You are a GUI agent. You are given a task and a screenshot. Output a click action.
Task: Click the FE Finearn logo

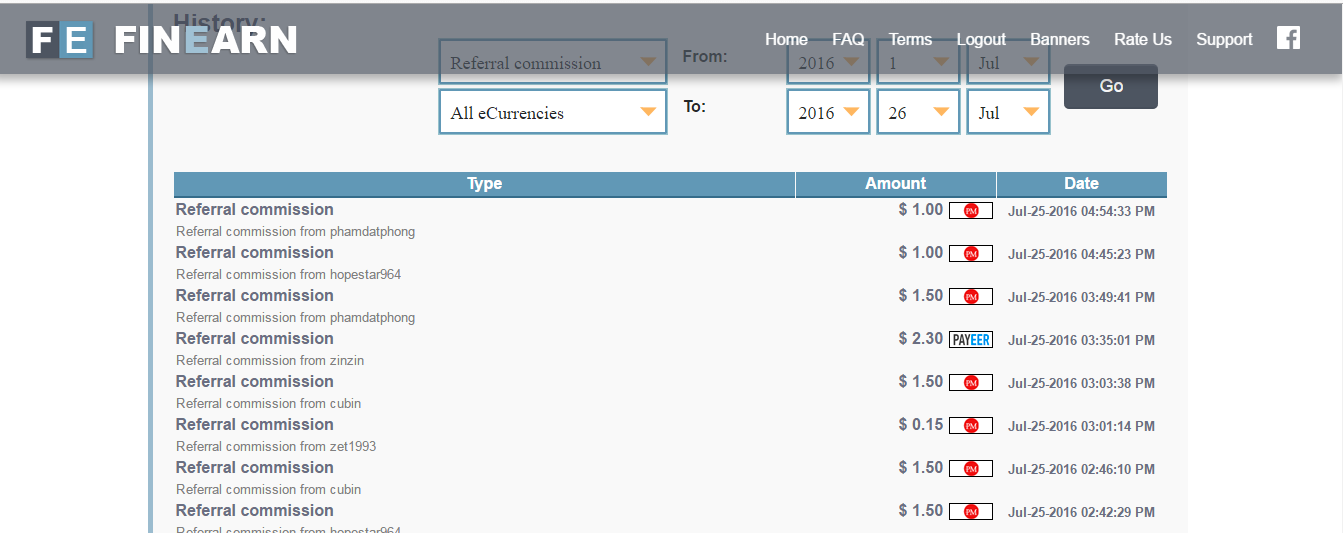tap(162, 40)
